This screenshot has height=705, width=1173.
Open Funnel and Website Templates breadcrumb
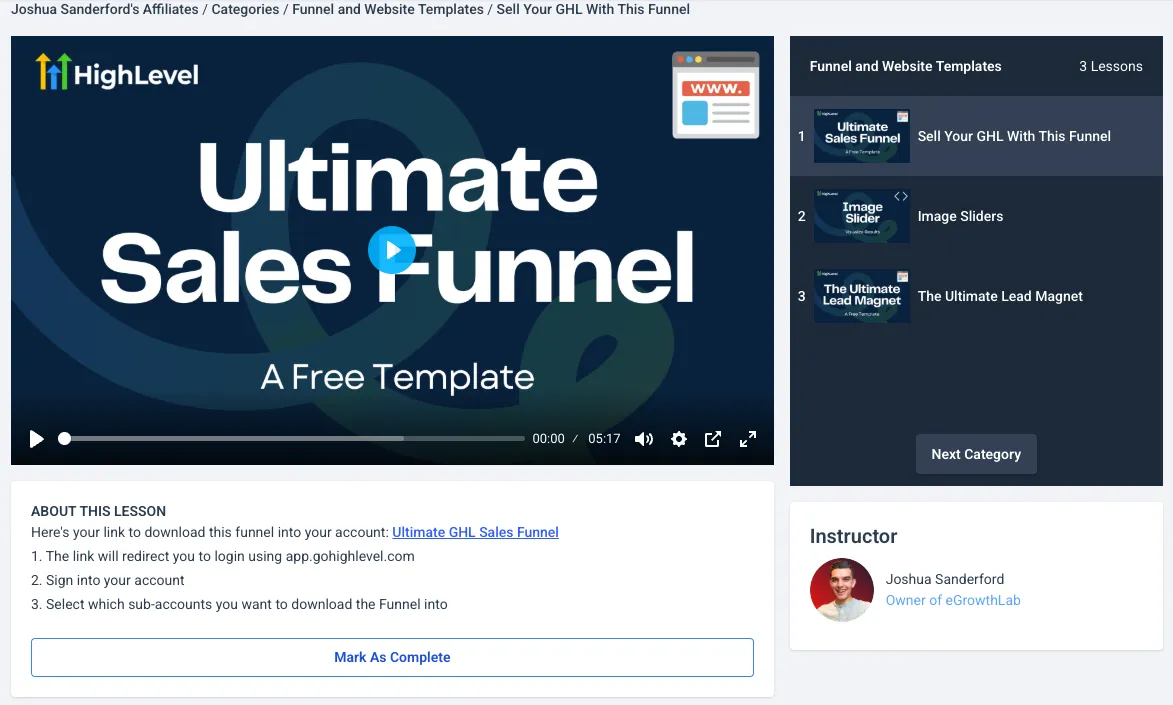pyautogui.click(x=388, y=10)
